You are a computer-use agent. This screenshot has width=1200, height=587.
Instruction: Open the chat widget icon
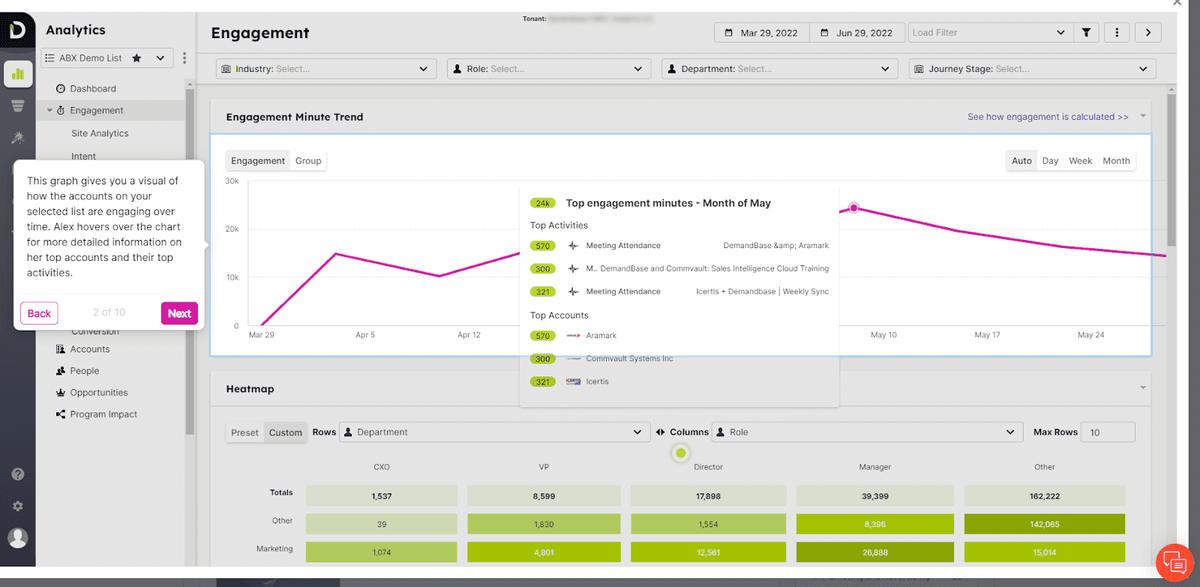1171,561
